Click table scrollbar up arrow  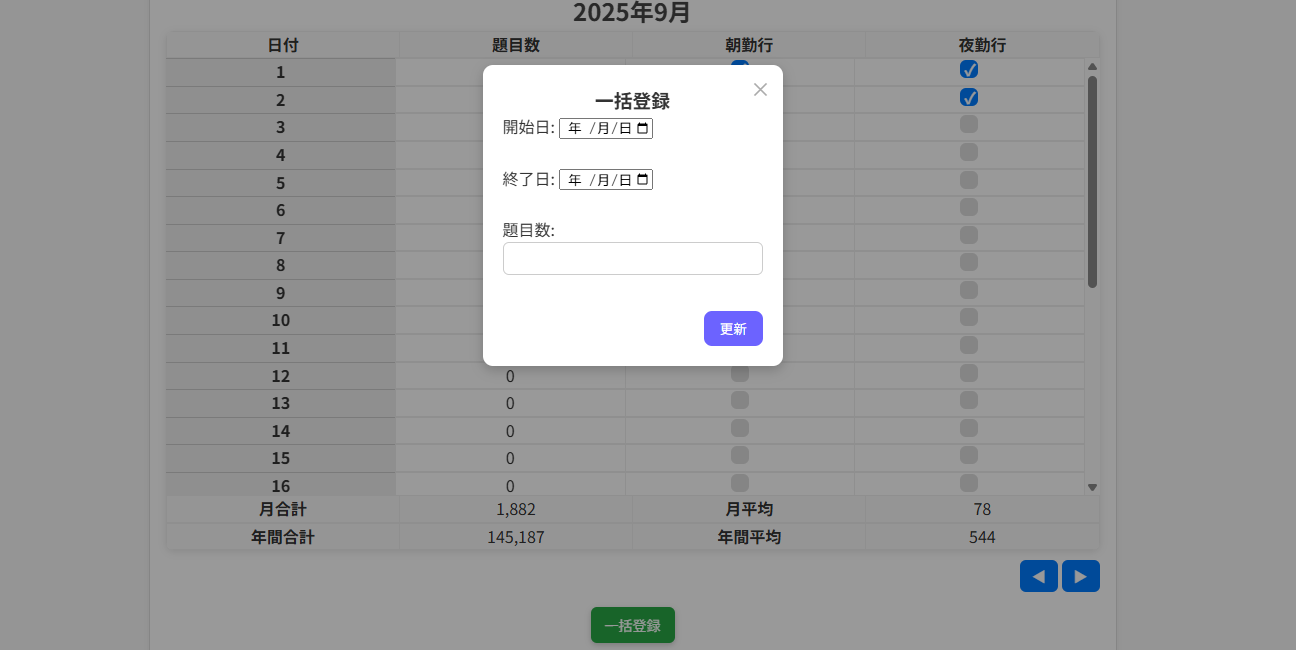[1092, 66]
